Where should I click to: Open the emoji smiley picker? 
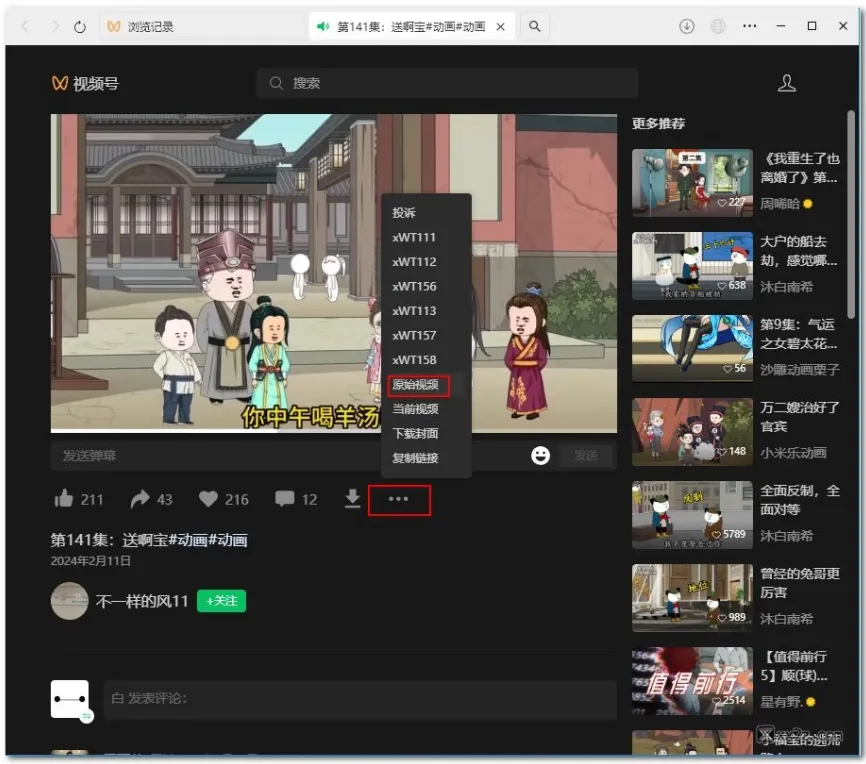[x=540, y=456]
